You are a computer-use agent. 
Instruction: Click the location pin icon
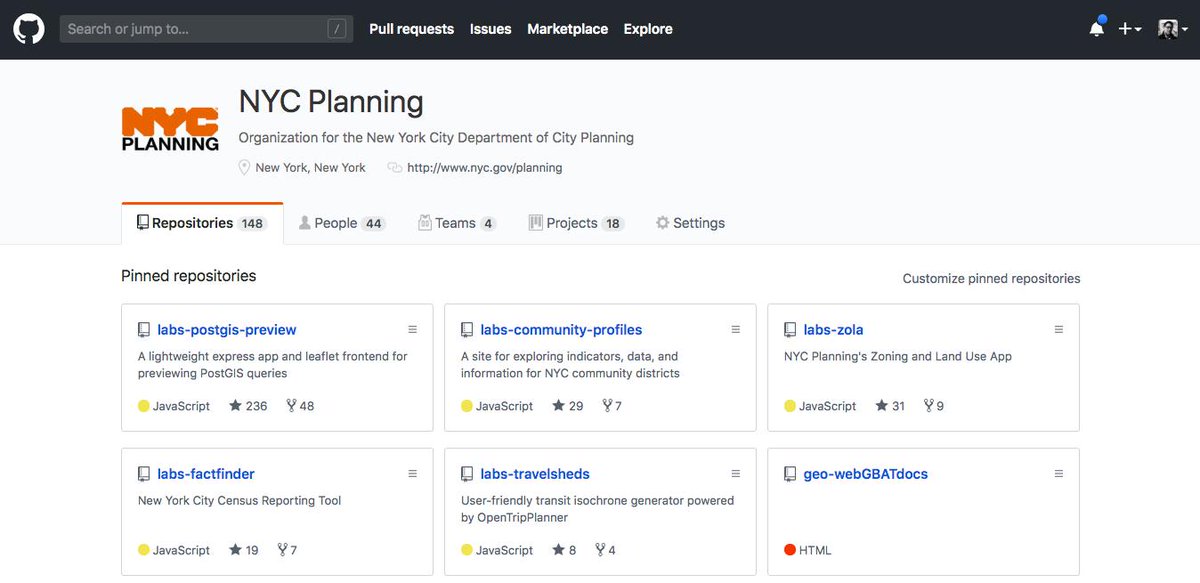tap(244, 168)
